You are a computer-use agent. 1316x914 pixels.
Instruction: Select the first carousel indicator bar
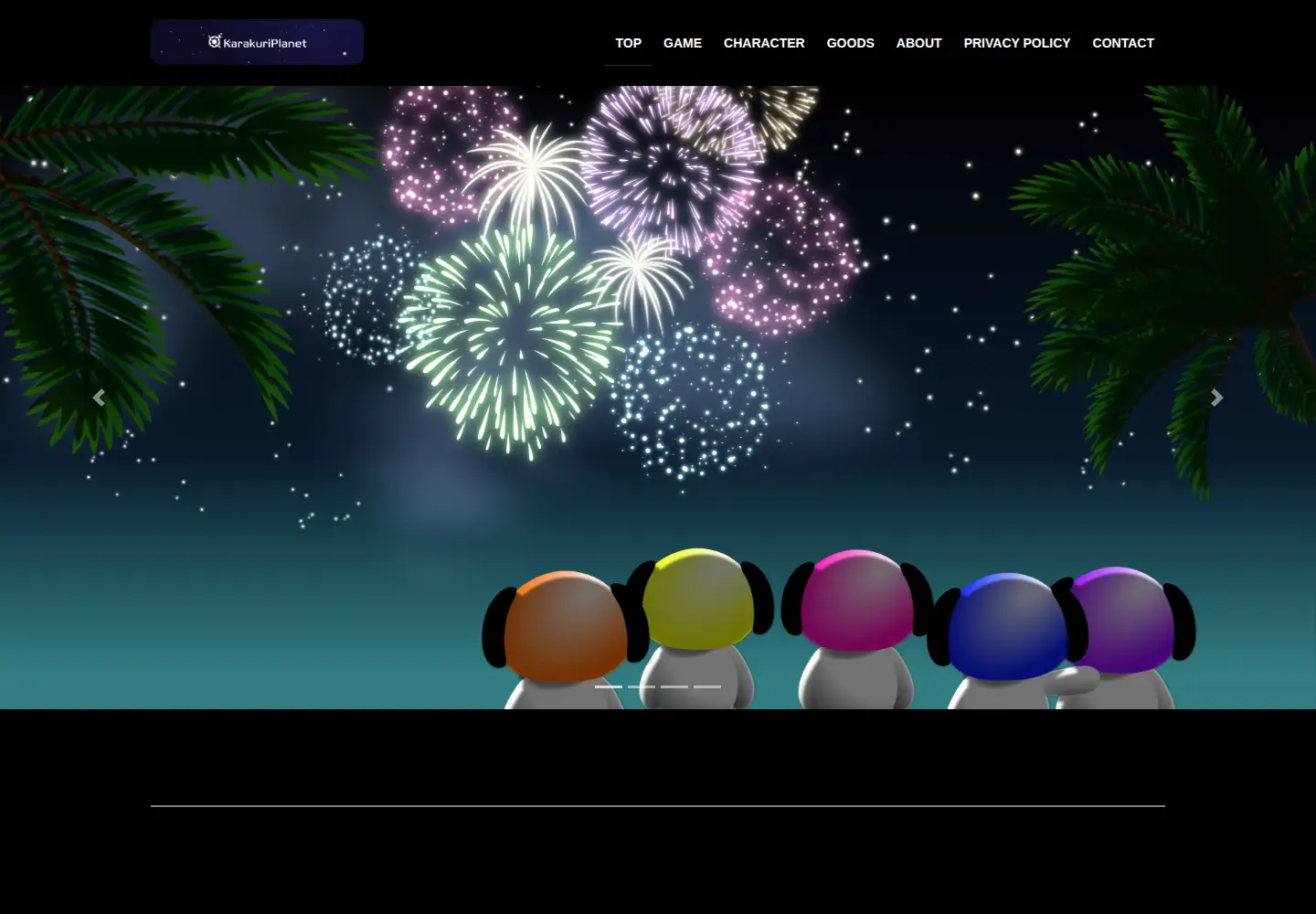609,686
